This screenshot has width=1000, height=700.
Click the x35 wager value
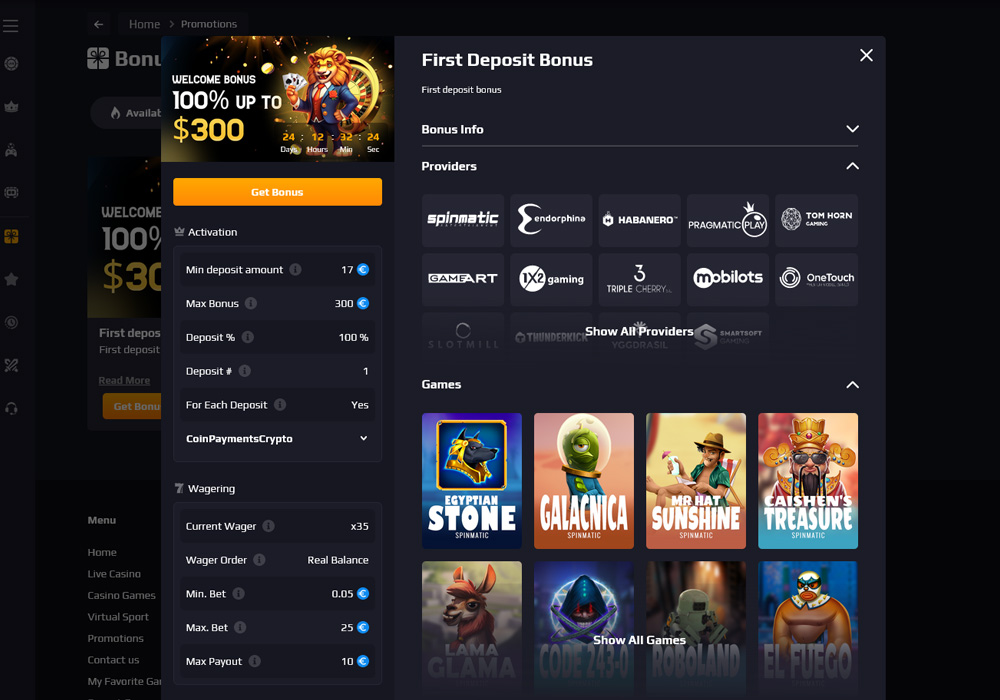[x=360, y=527]
